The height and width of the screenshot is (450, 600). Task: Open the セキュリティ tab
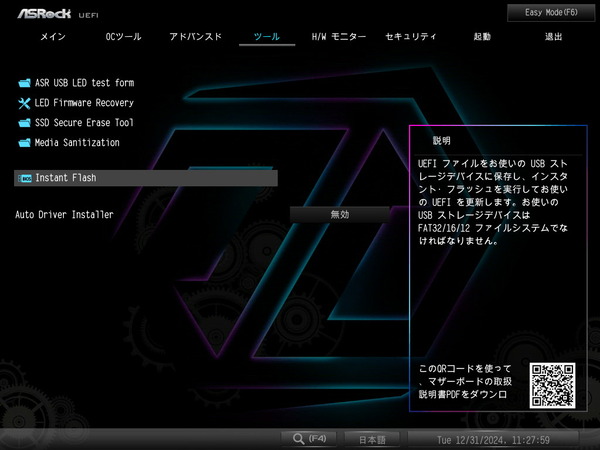click(x=411, y=37)
